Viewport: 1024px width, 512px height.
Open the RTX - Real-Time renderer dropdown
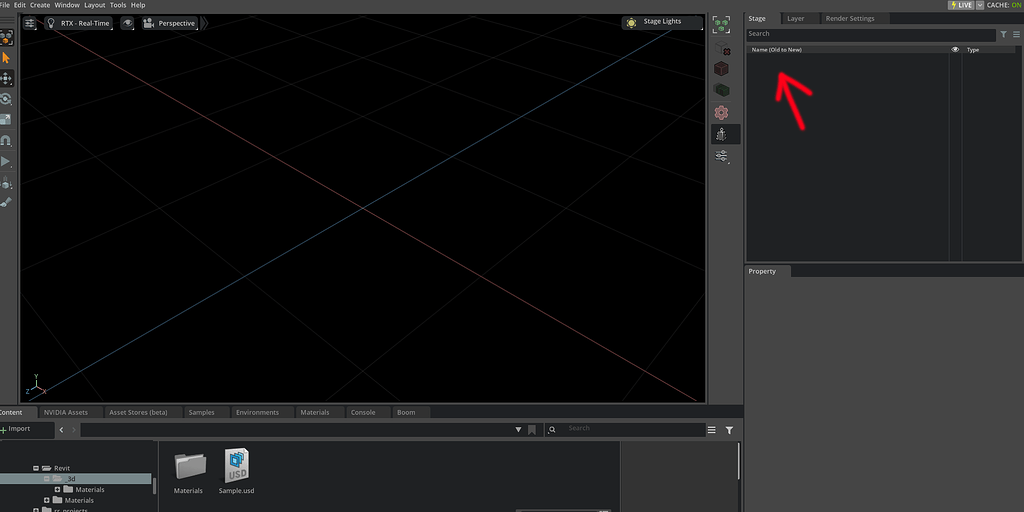coord(77,23)
